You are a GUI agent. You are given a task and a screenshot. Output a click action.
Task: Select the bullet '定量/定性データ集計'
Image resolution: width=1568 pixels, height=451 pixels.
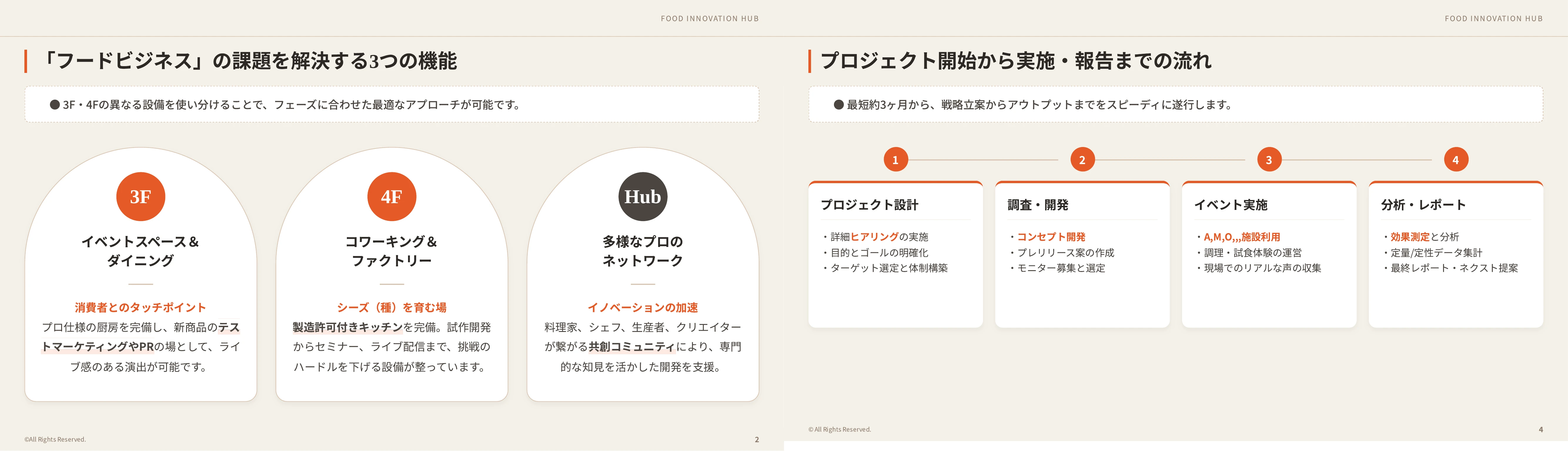pos(1432,253)
